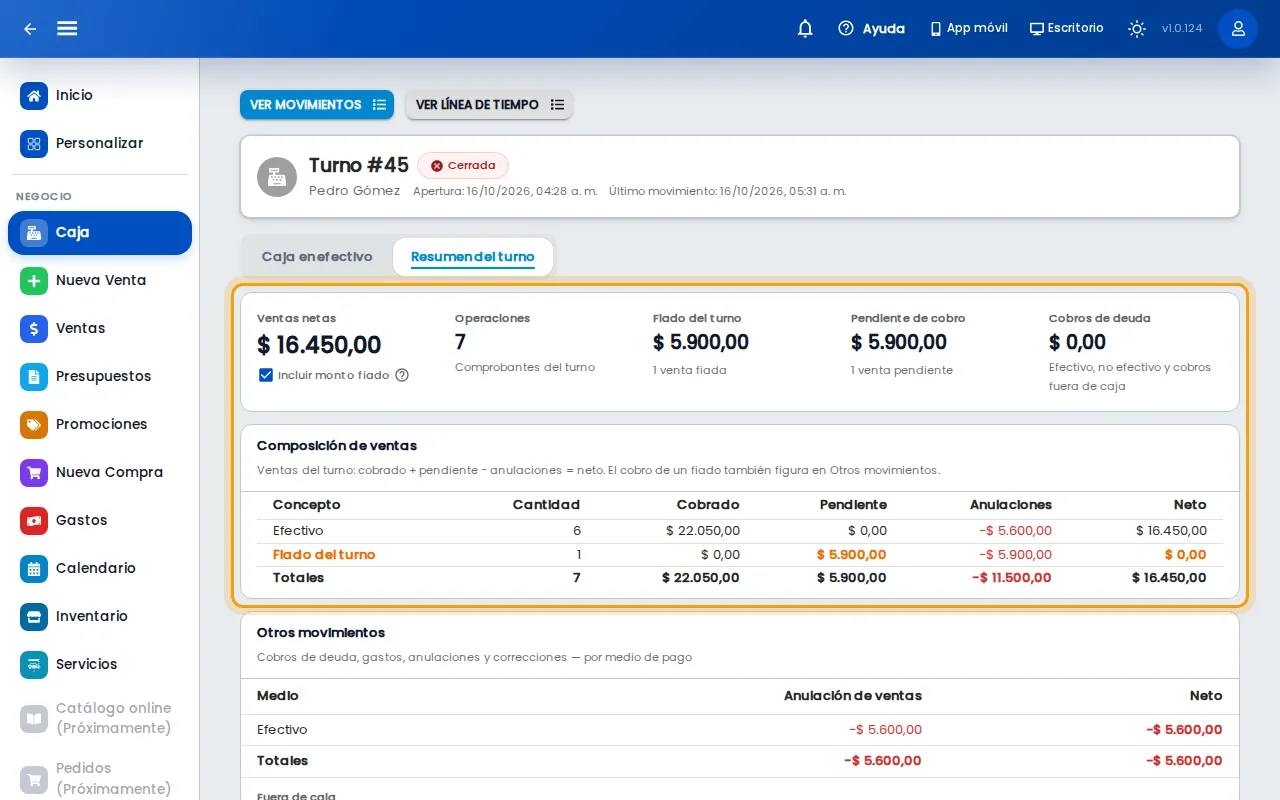Click Efectivo row in Composición de ventas
Screen dimensions: 1280x800
[x=740, y=531]
